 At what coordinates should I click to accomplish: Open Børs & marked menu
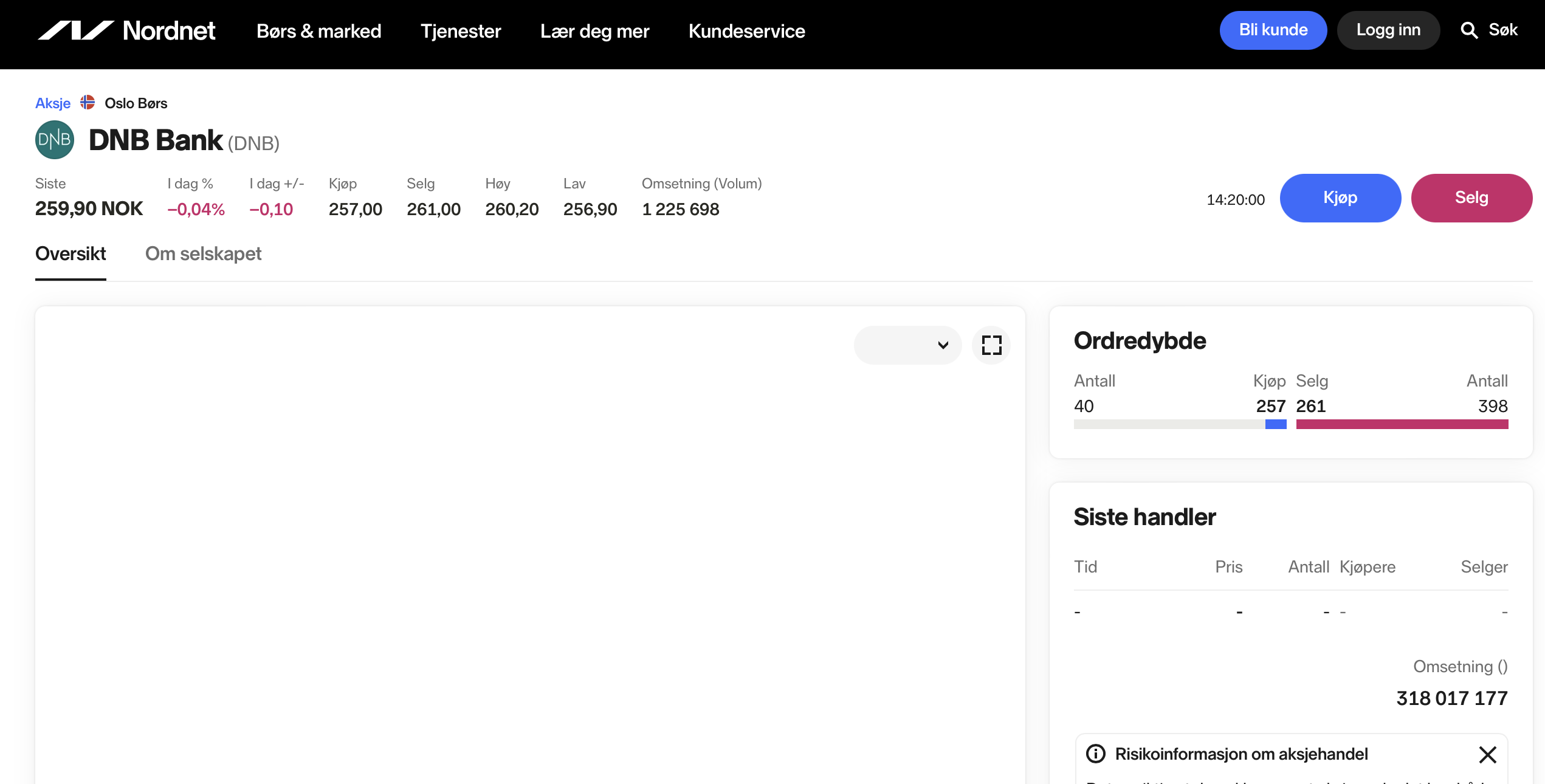(x=319, y=31)
